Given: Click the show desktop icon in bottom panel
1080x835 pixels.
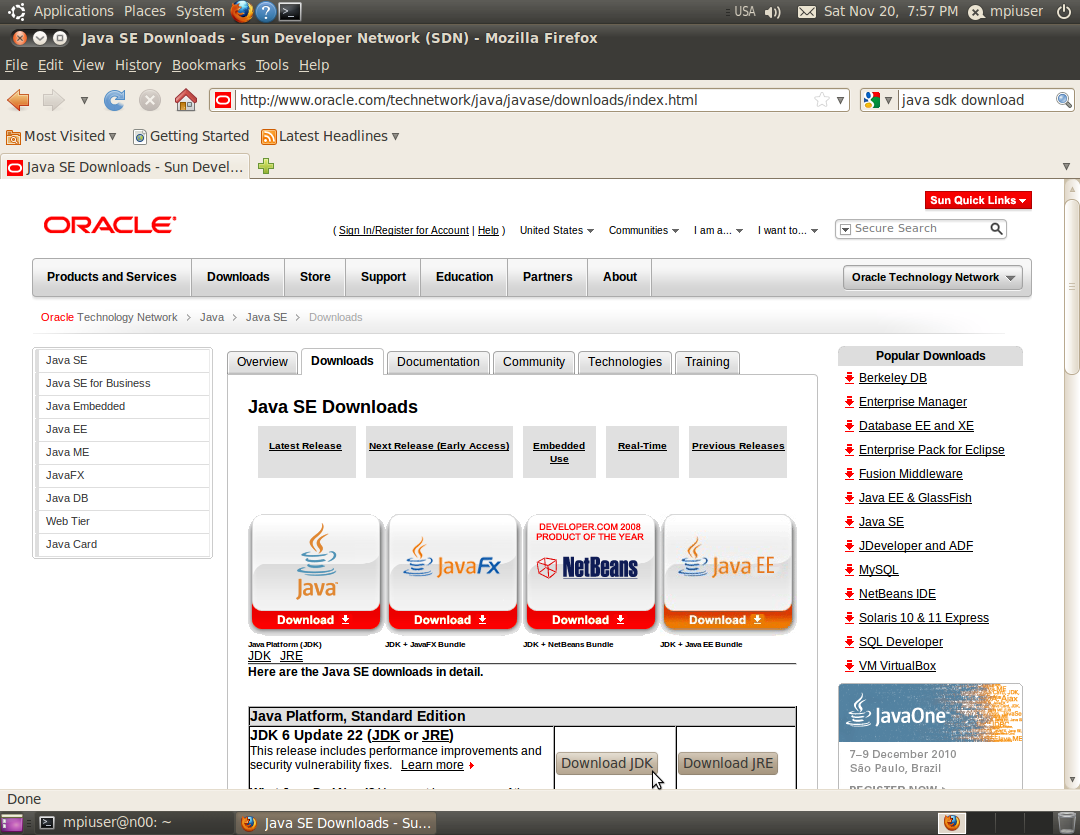Looking at the screenshot, I should pyautogui.click(x=12, y=823).
